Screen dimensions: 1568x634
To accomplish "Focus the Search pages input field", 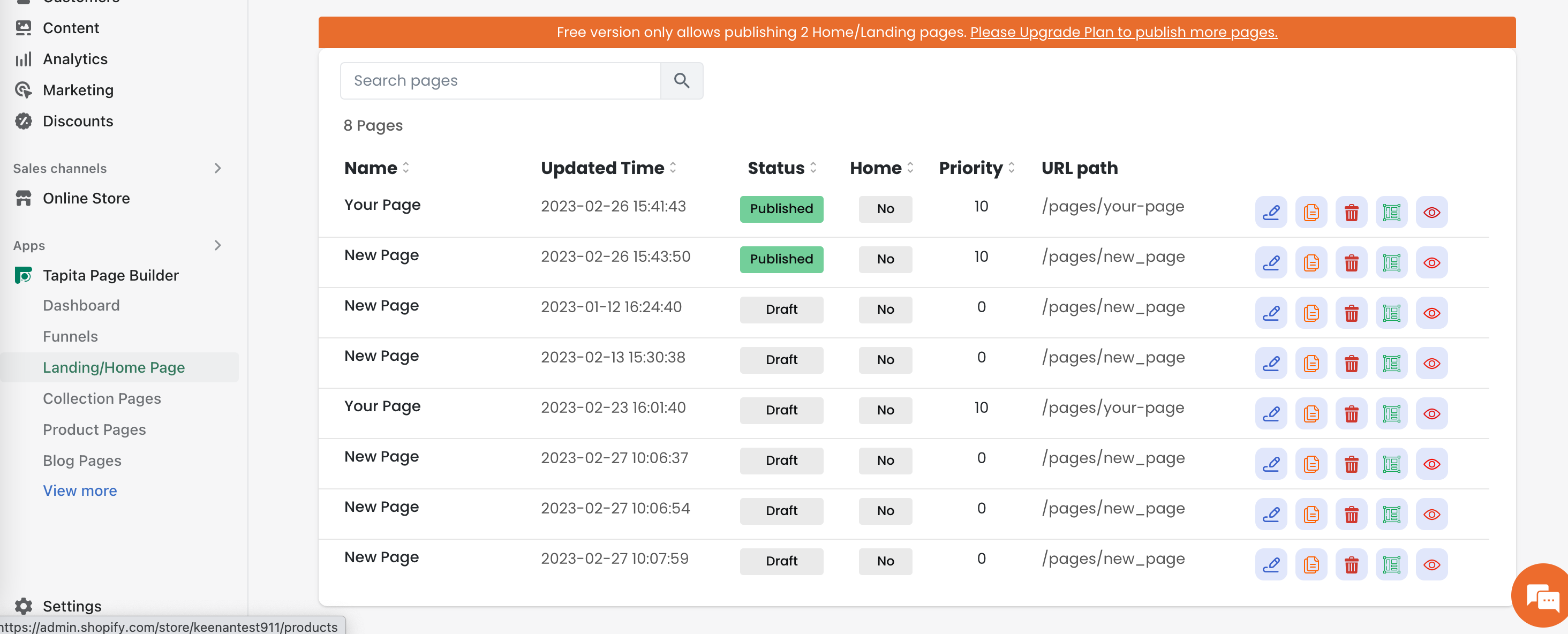I will coord(500,81).
